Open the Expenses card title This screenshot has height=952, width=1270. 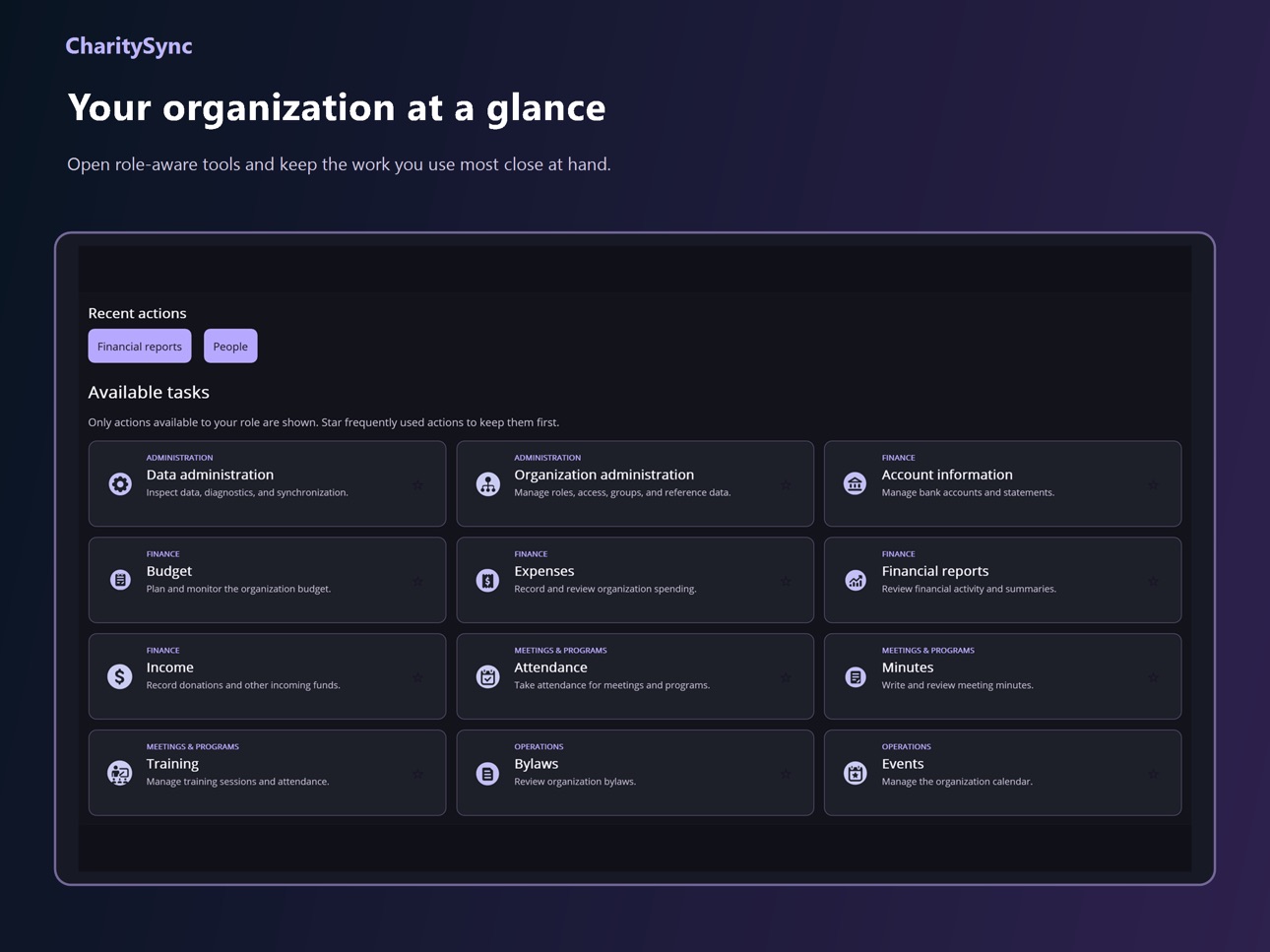[x=543, y=571]
